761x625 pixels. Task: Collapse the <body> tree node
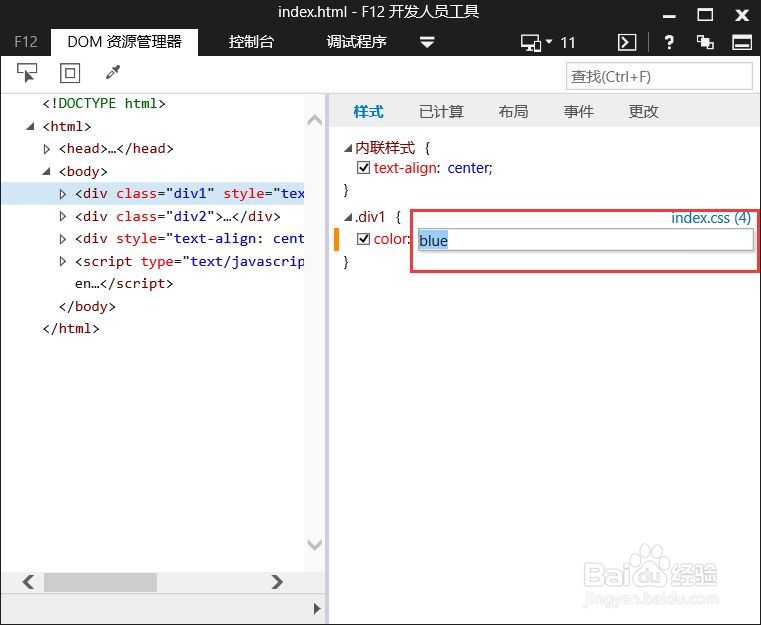coord(47,171)
